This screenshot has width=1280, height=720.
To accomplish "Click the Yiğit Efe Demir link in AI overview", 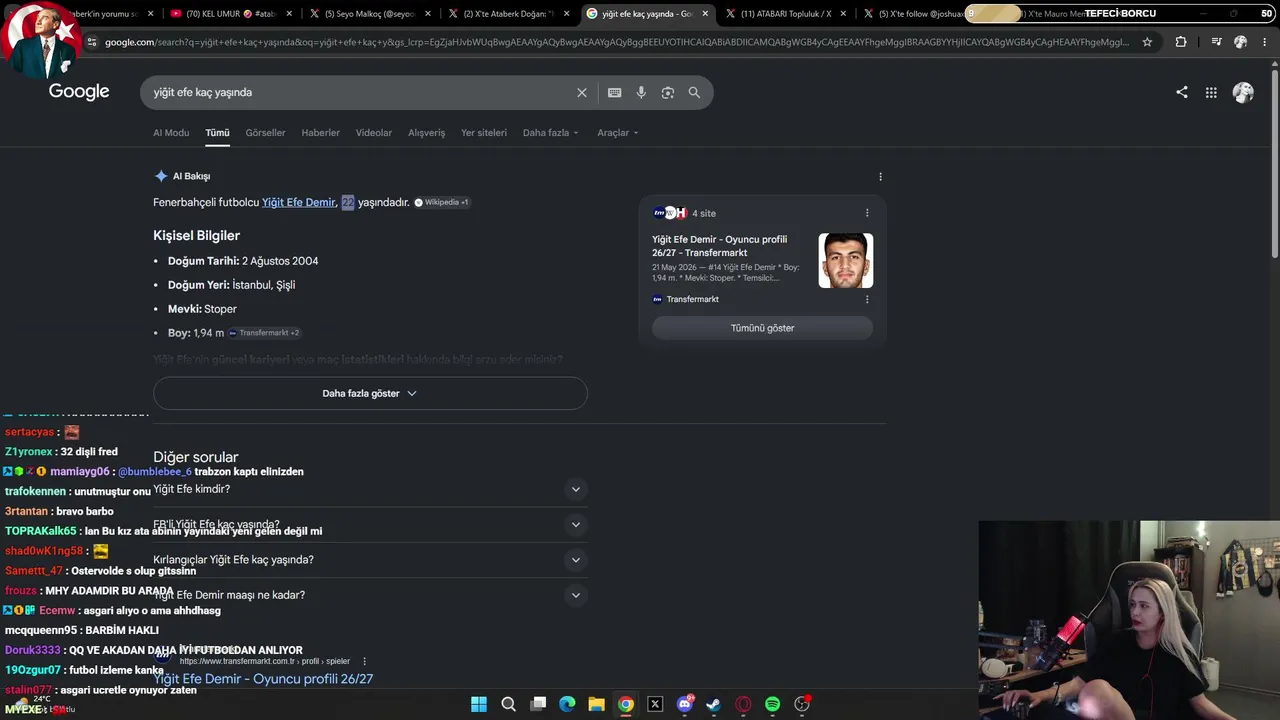I will (x=299, y=202).
